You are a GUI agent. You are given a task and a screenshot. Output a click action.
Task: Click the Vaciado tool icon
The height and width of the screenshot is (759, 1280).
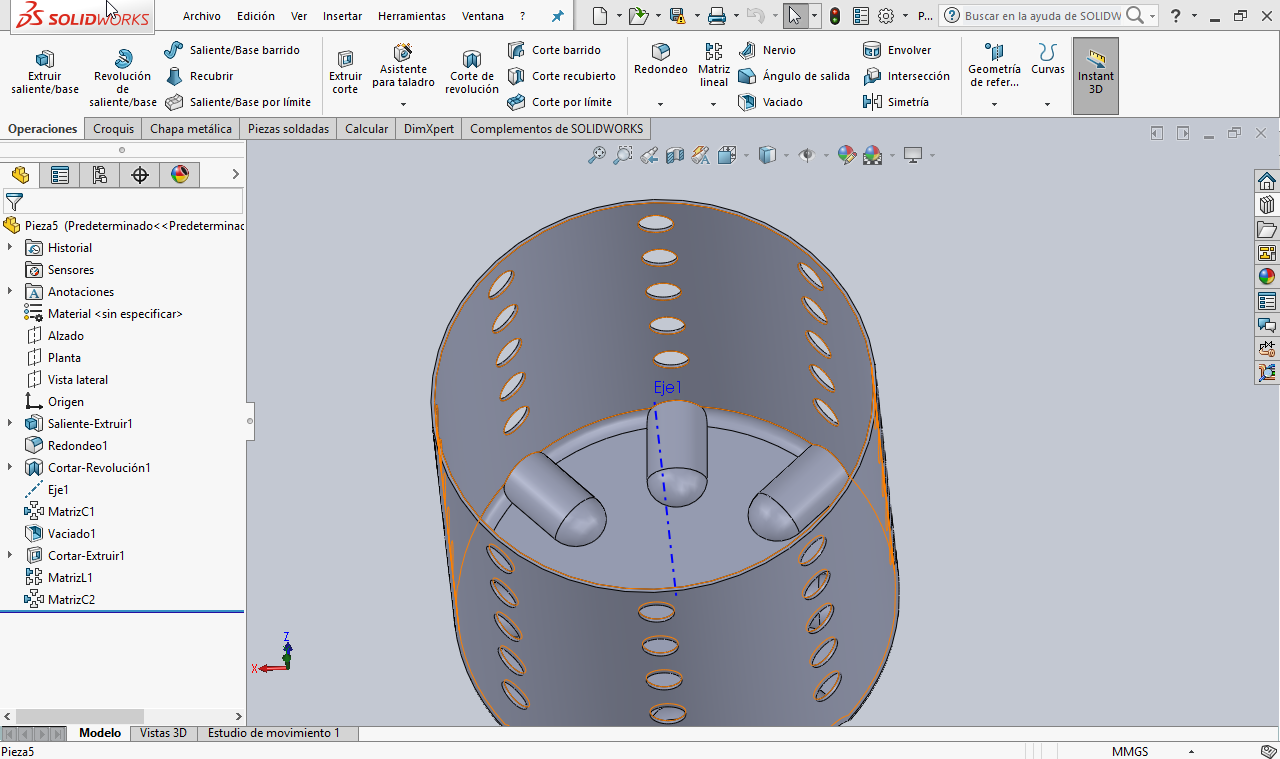pyautogui.click(x=747, y=102)
